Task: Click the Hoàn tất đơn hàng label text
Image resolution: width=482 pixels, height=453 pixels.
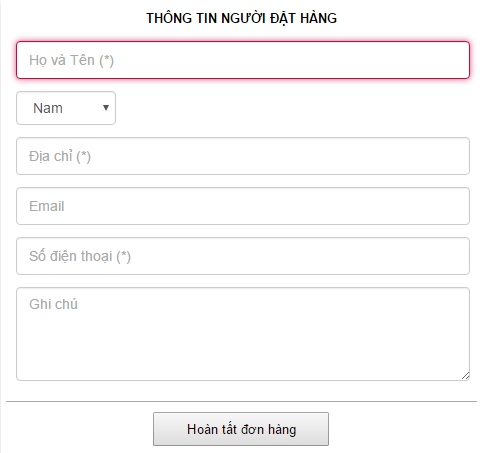Action: click(x=241, y=429)
